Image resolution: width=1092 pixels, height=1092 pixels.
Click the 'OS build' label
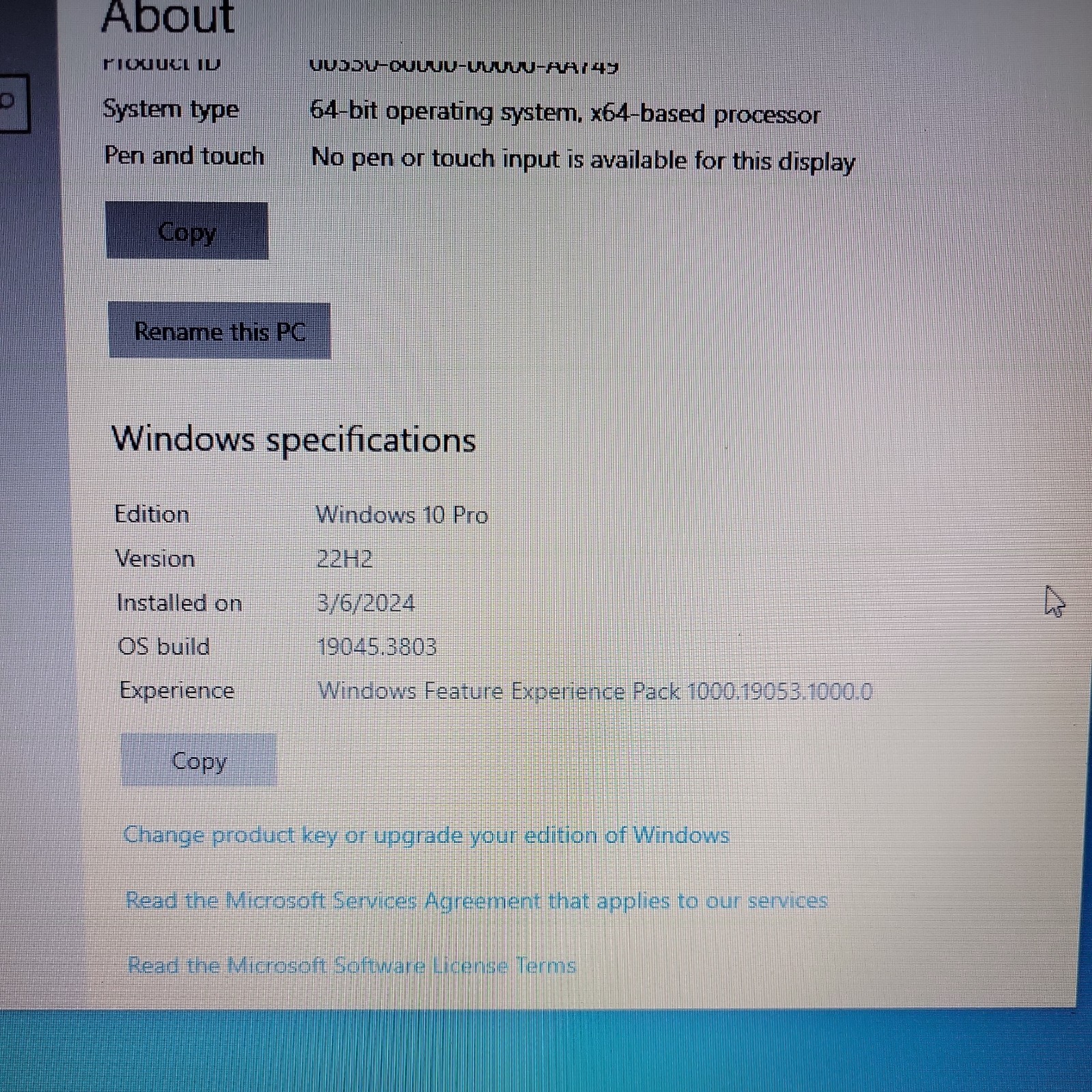click(x=164, y=646)
